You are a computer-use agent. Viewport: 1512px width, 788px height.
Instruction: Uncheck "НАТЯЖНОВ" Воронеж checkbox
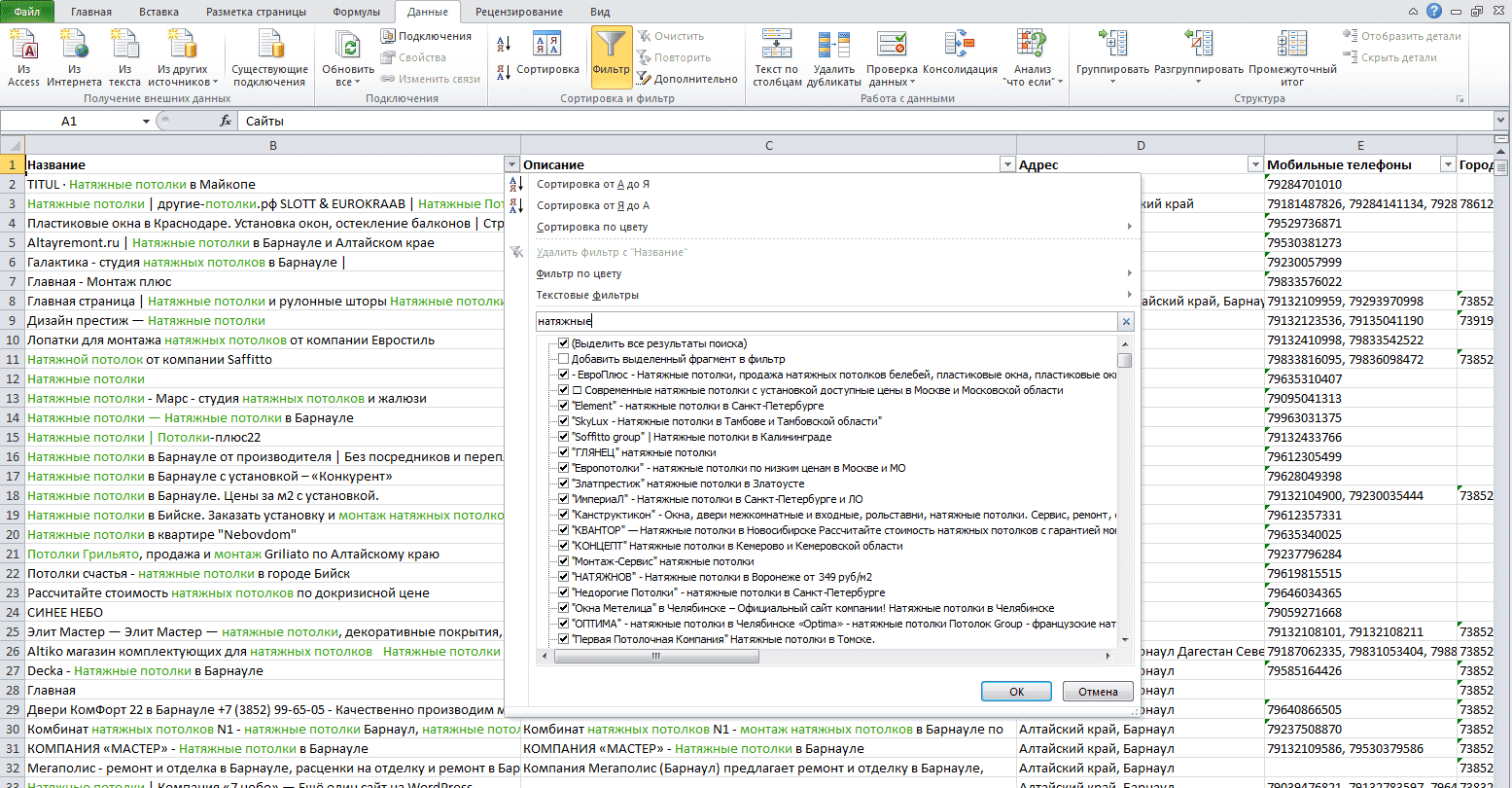pyautogui.click(x=563, y=577)
